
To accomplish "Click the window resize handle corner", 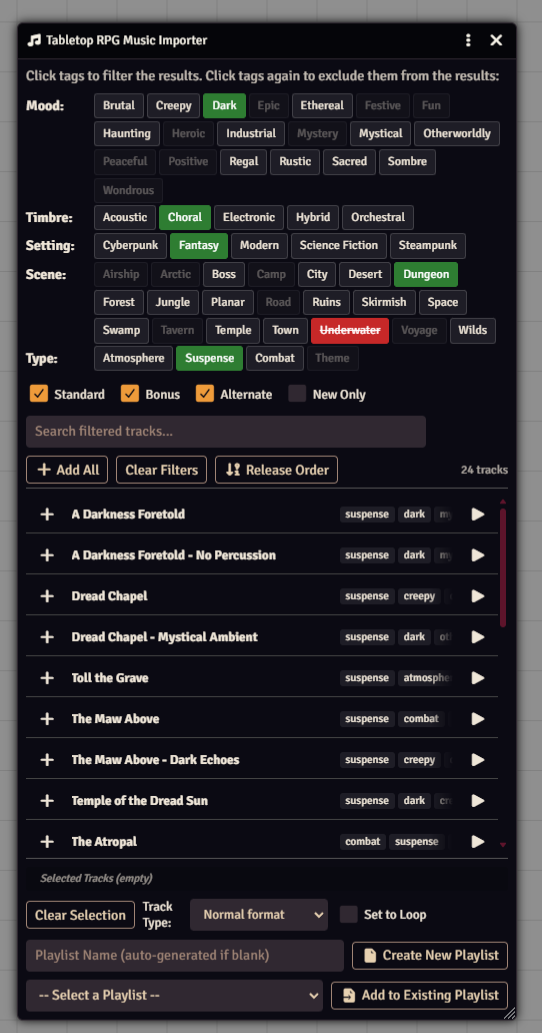I will 510,1013.
